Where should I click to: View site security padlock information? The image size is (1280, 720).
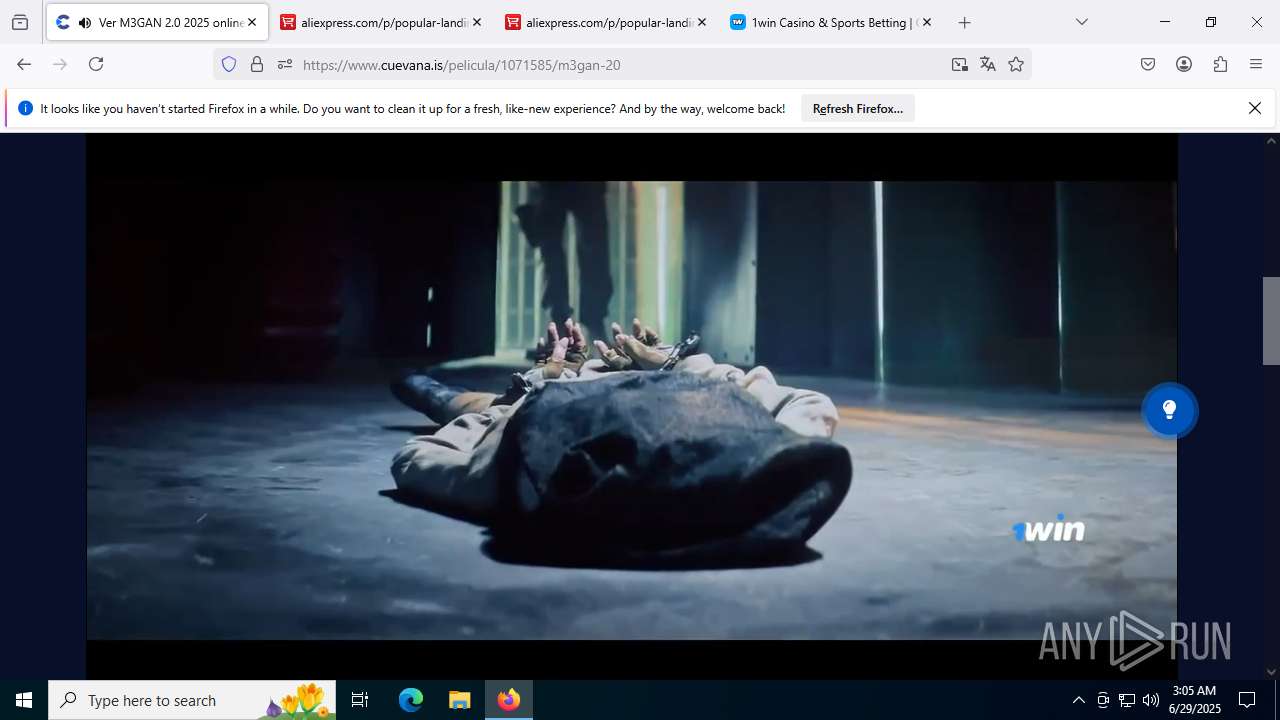click(257, 64)
